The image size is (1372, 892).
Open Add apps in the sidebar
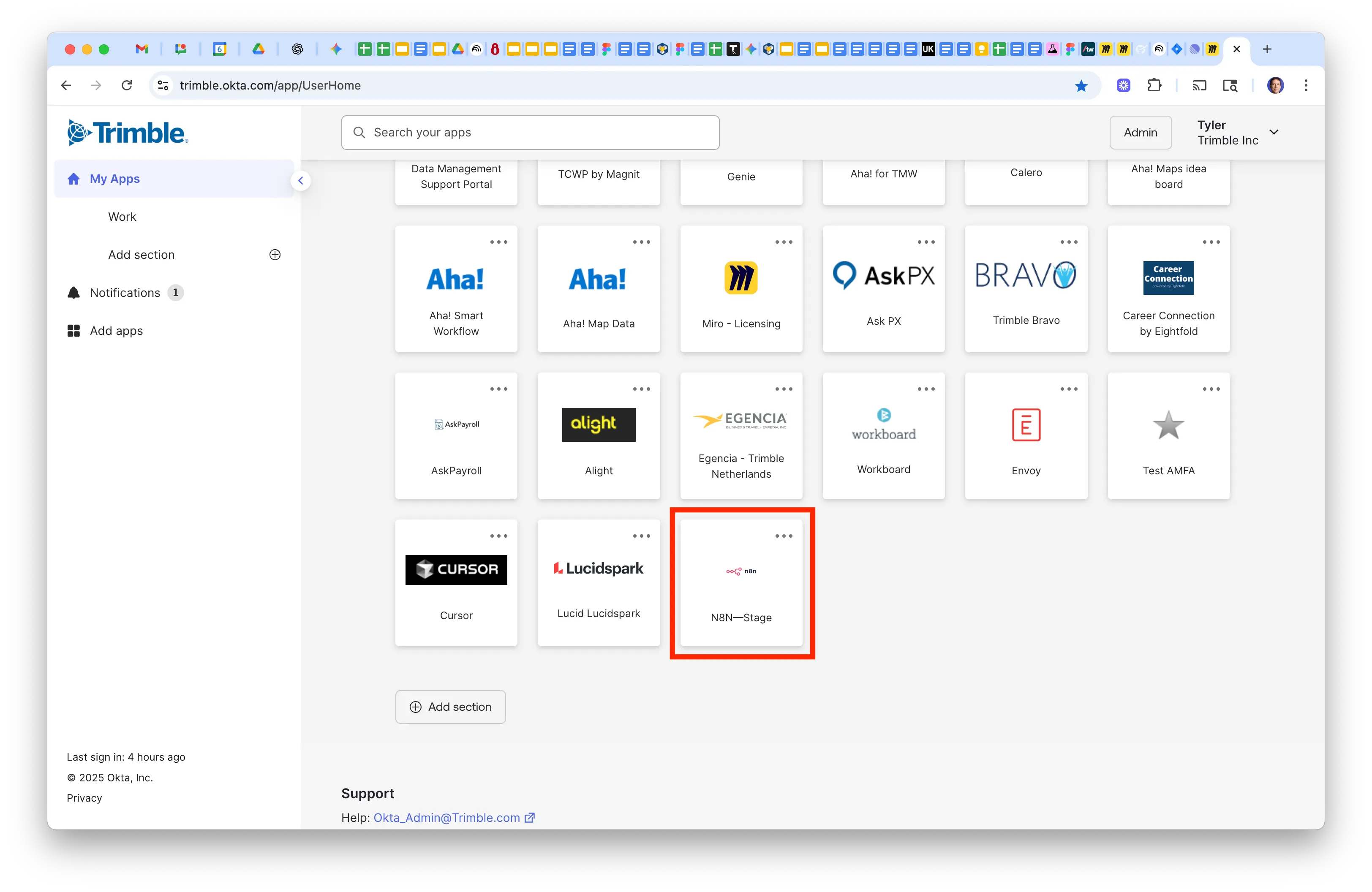pos(106,331)
